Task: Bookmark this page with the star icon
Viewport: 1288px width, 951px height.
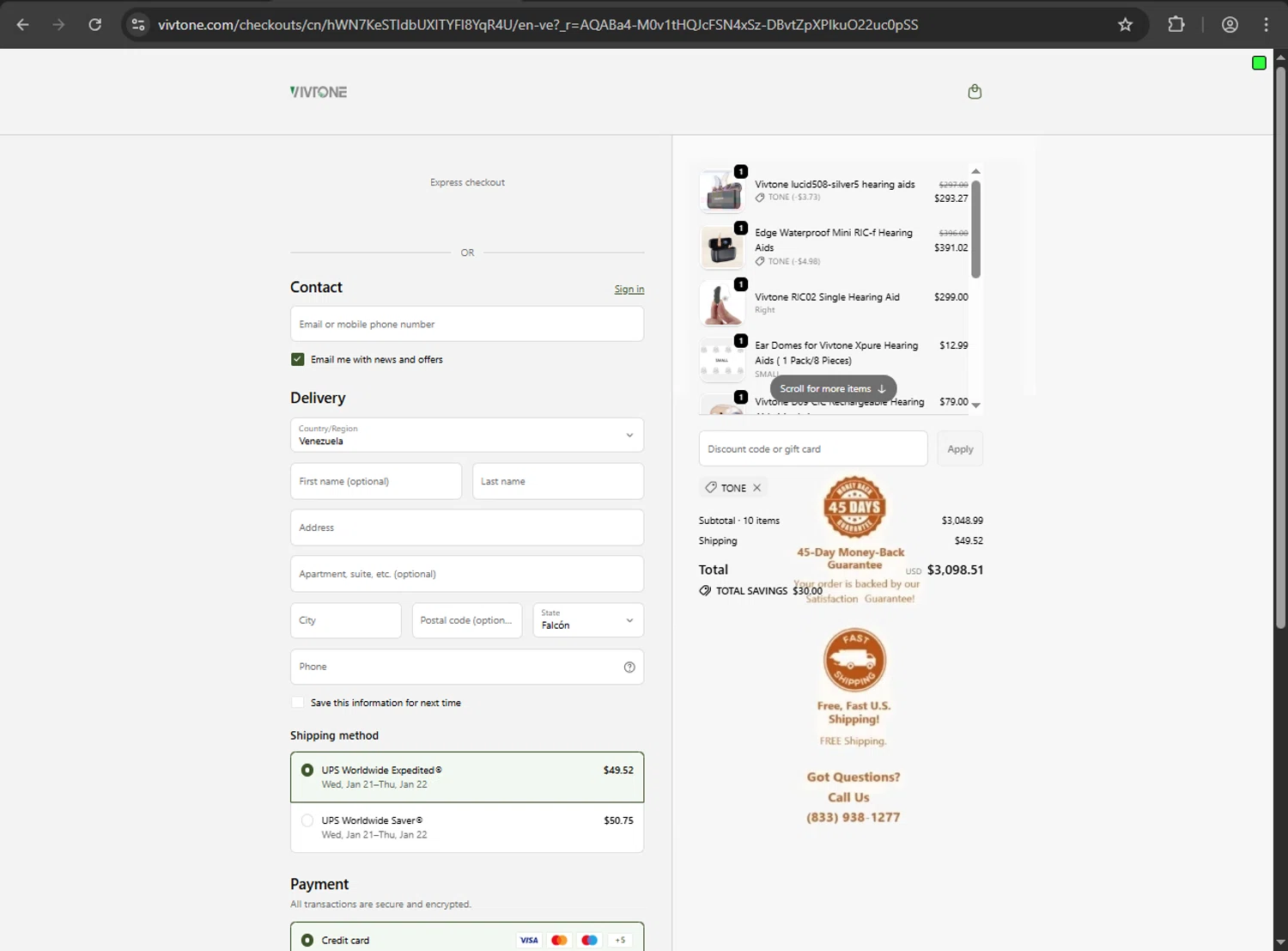Action: tap(1125, 25)
